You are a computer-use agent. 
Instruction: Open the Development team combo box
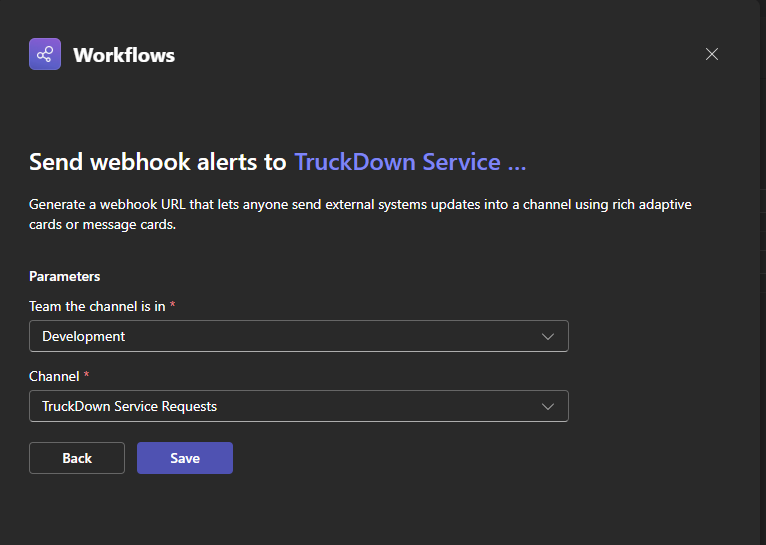click(x=298, y=337)
